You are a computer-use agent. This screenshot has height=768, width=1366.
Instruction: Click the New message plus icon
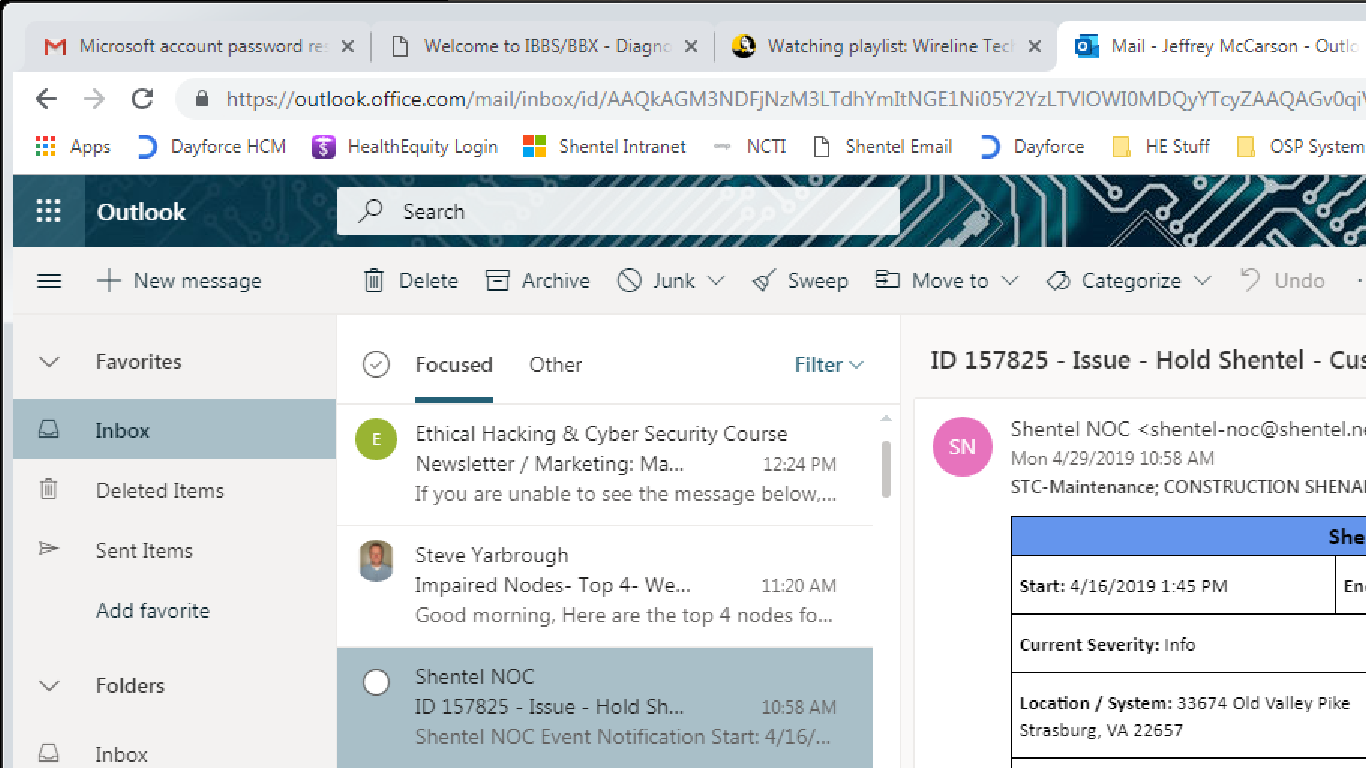(x=108, y=281)
